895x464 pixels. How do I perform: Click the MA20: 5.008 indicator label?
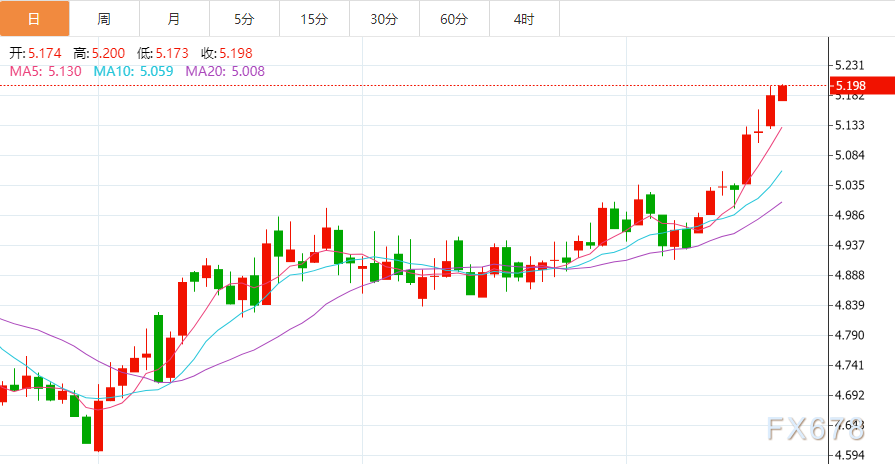225,71
